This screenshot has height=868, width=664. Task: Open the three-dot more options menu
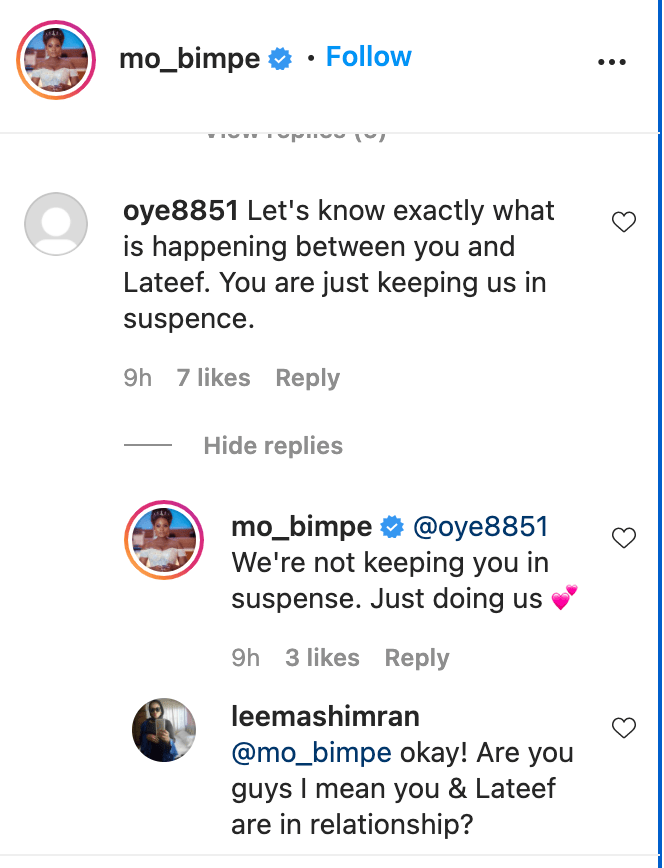pos(610,61)
